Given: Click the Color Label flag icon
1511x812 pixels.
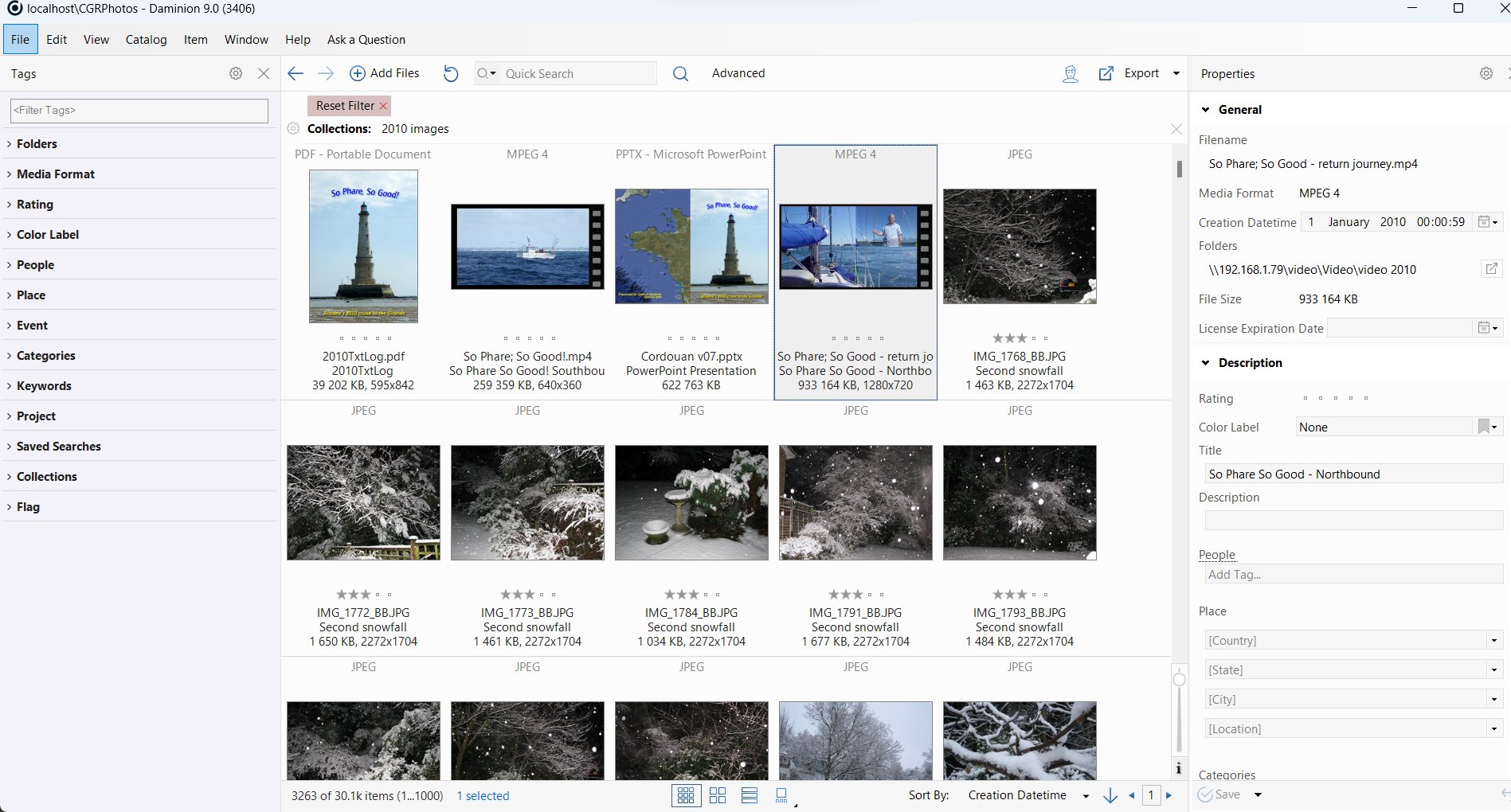Looking at the screenshot, I should pos(1484,427).
